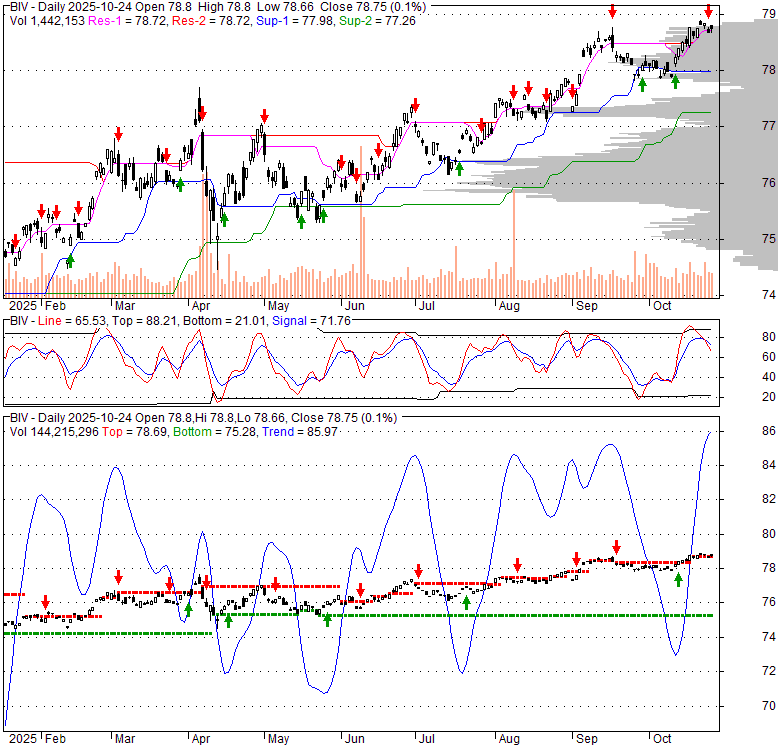Click the Vol 144,215,296 value in bottom chart
The height and width of the screenshot is (745, 780).
point(54,432)
